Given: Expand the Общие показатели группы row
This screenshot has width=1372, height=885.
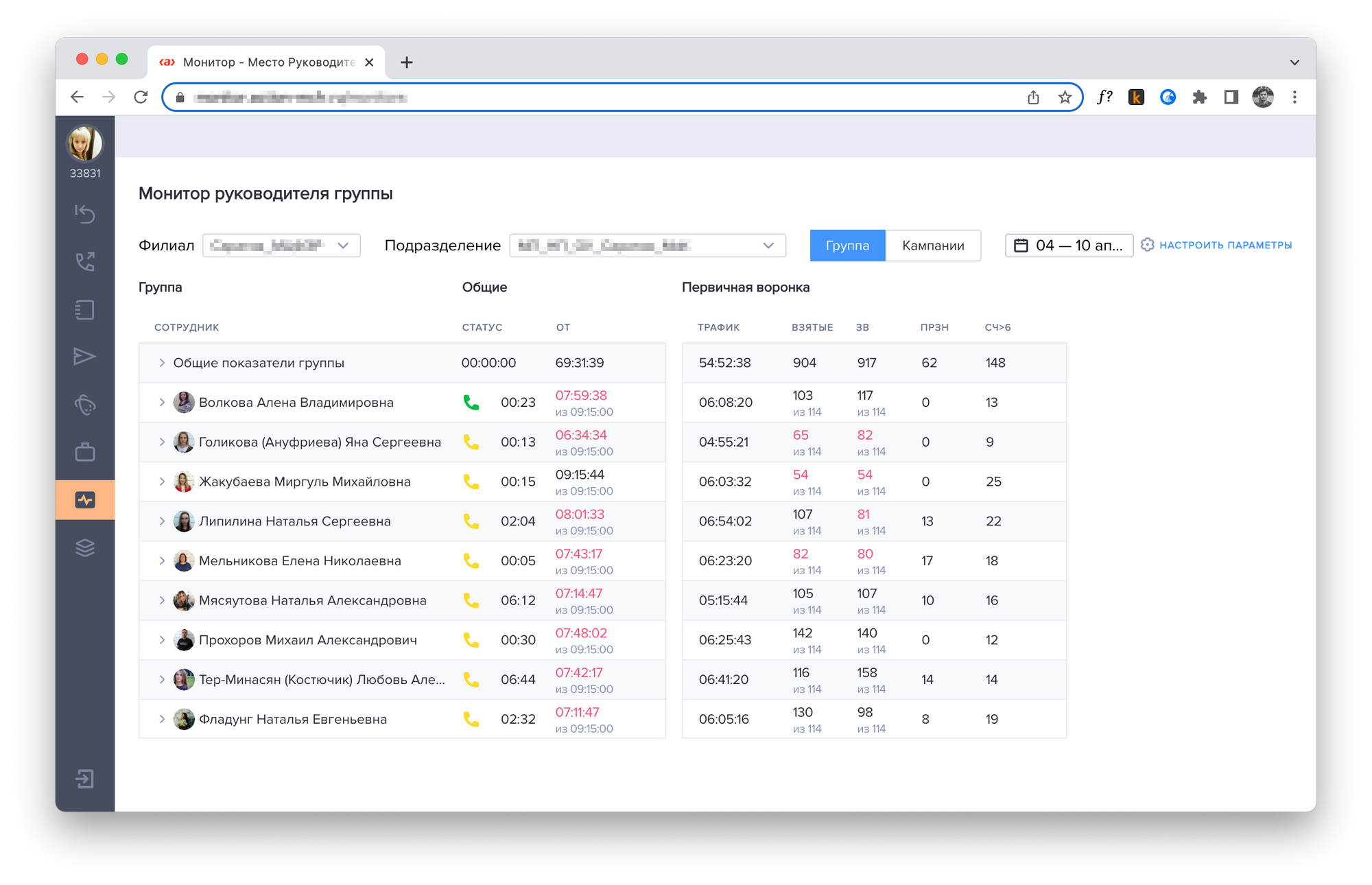Looking at the screenshot, I should 162,363.
